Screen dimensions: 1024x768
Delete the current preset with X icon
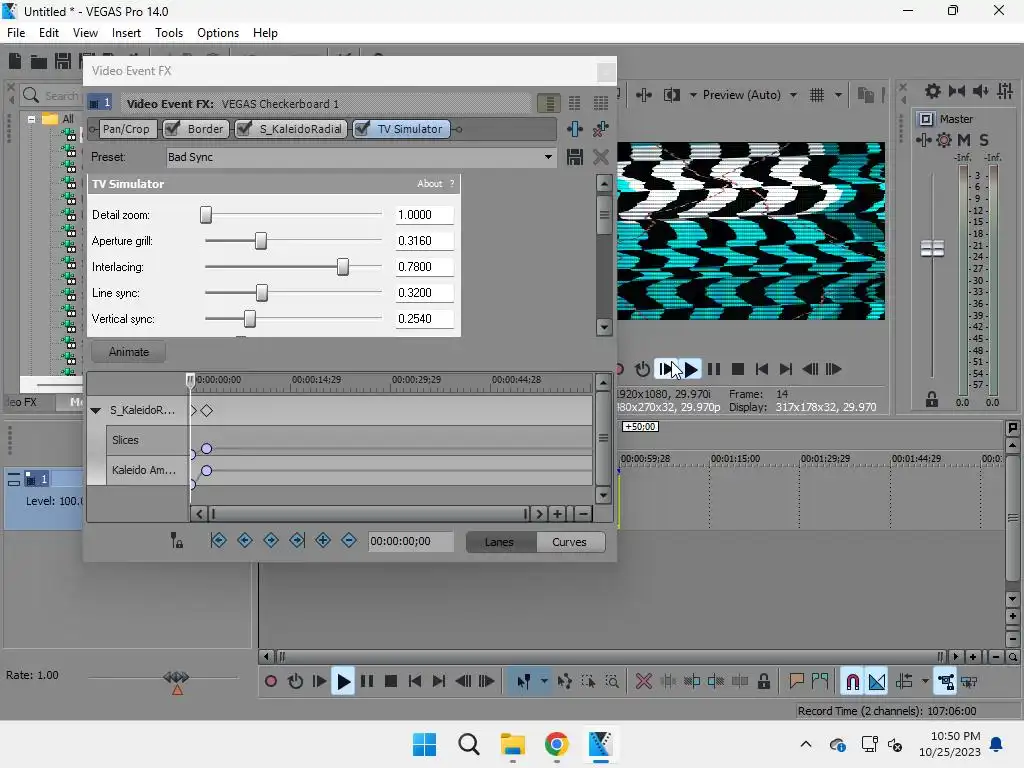coord(600,157)
